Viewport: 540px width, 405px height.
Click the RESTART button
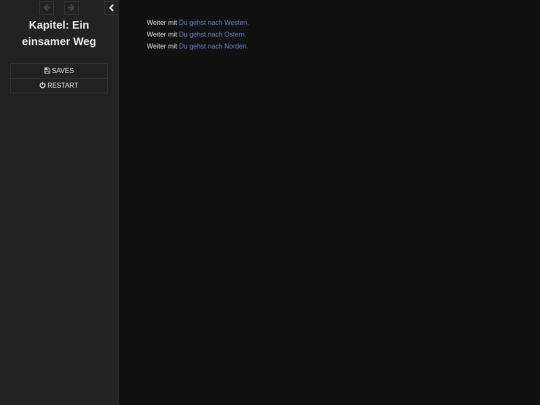click(x=59, y=85)
